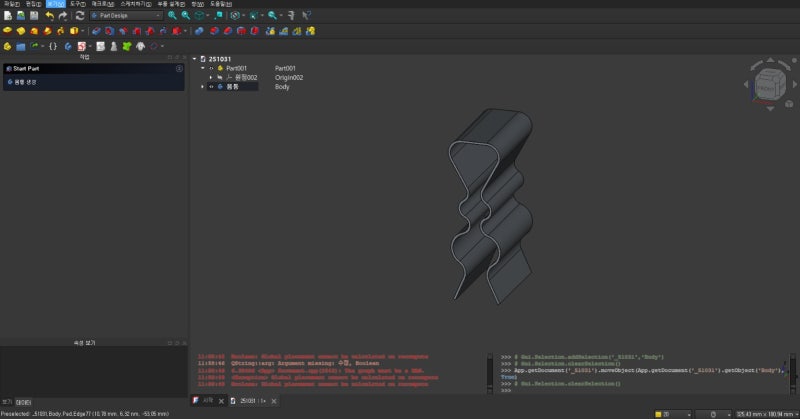
Task: Open the 파일 (File) menu
Action: pos(11,4)
